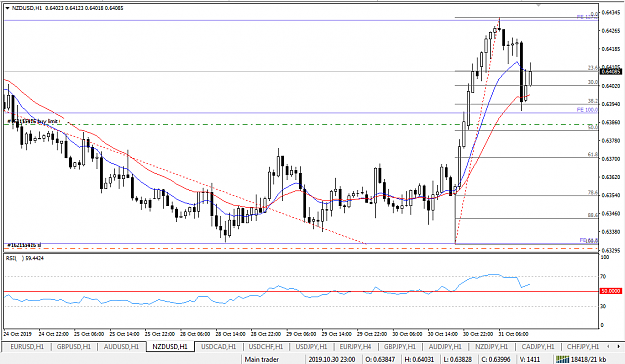The height and width of the screenshot is (364, 625).
Task: Switch to the AUDJPY,H1 chart tab
Action: 445,346
